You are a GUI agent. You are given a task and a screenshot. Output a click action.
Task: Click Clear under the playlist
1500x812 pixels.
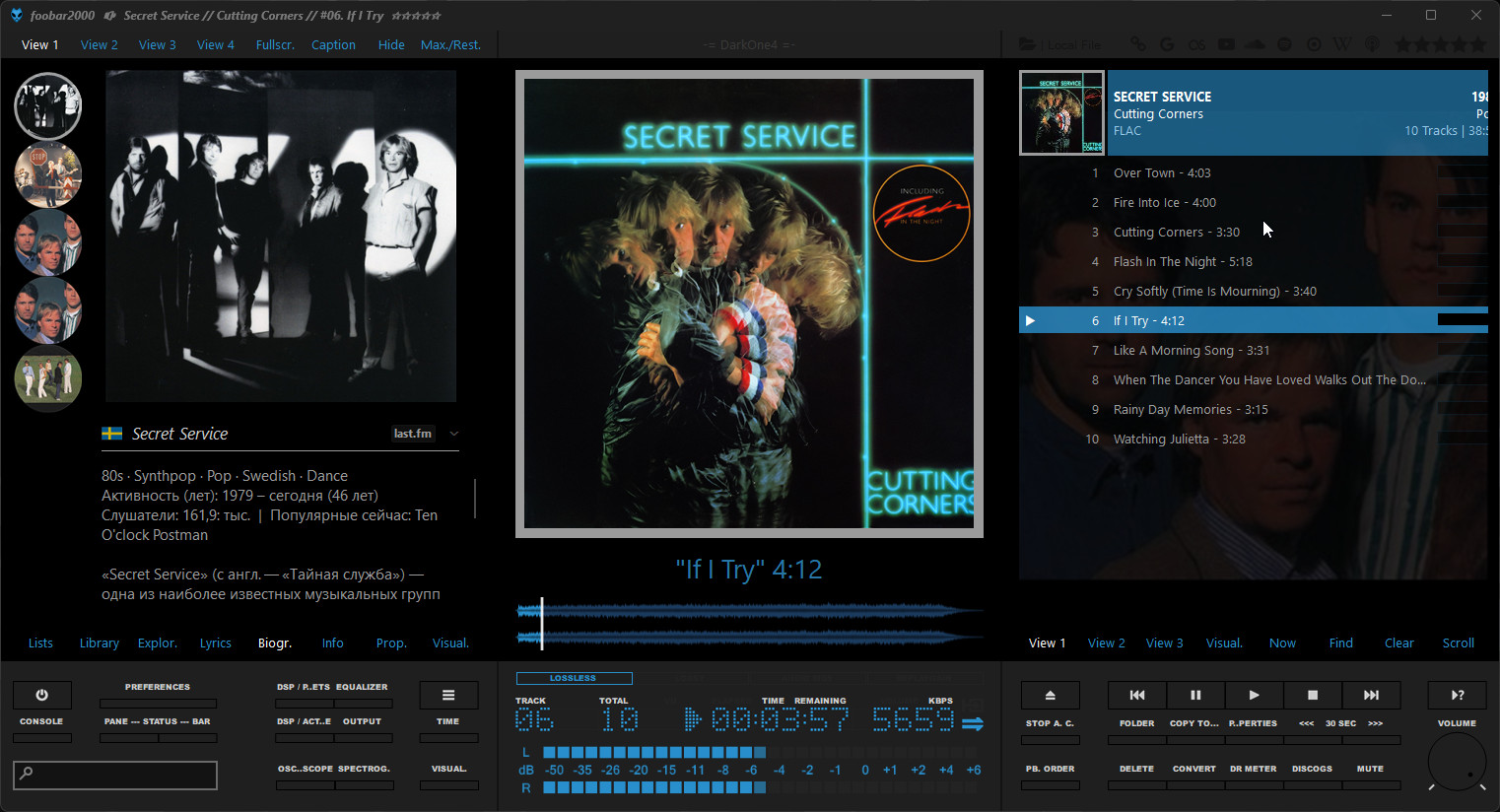1398,643
